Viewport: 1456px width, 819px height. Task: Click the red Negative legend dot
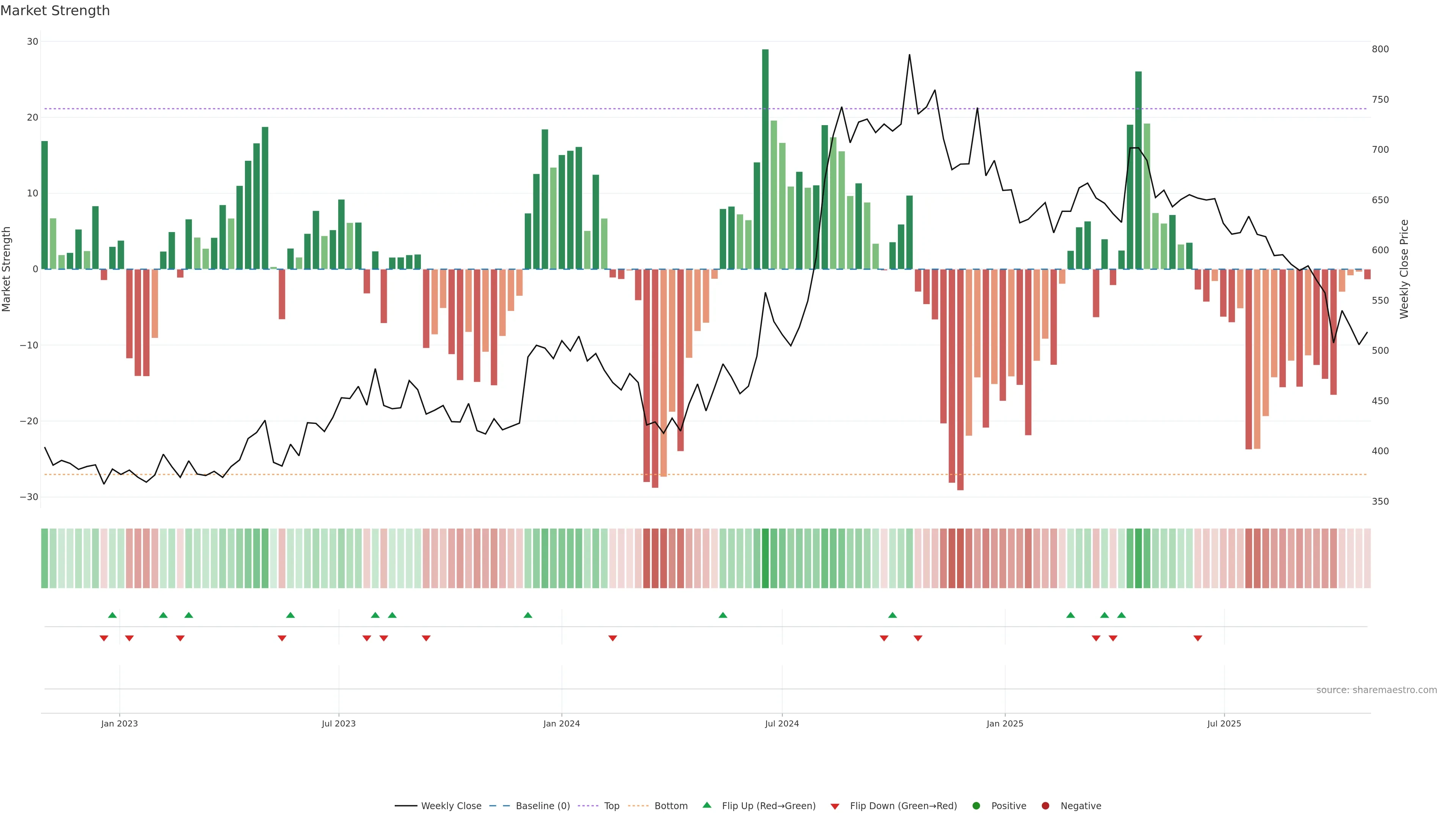pos(1045,806)
